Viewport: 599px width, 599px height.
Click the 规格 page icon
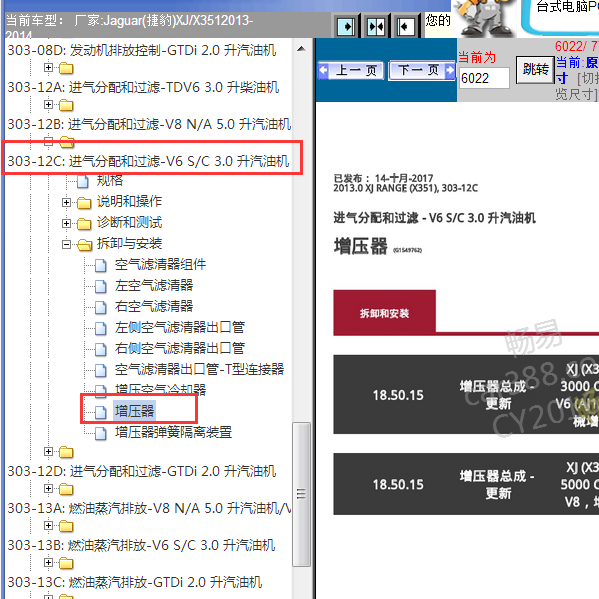pos(83,181)
